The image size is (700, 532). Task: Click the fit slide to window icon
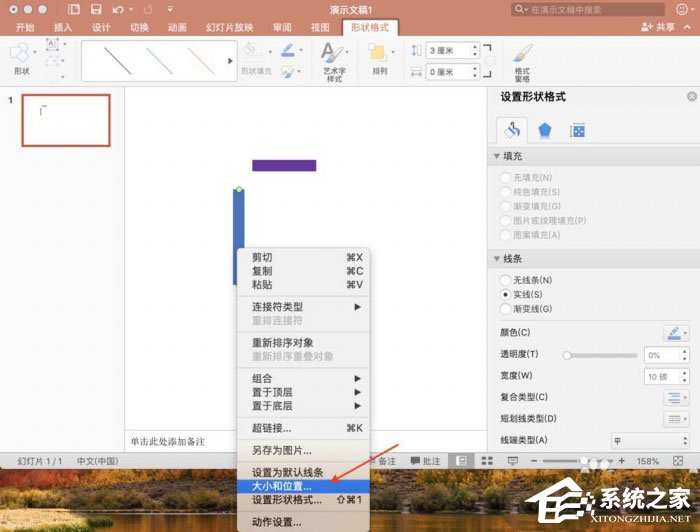coord(678,461)
